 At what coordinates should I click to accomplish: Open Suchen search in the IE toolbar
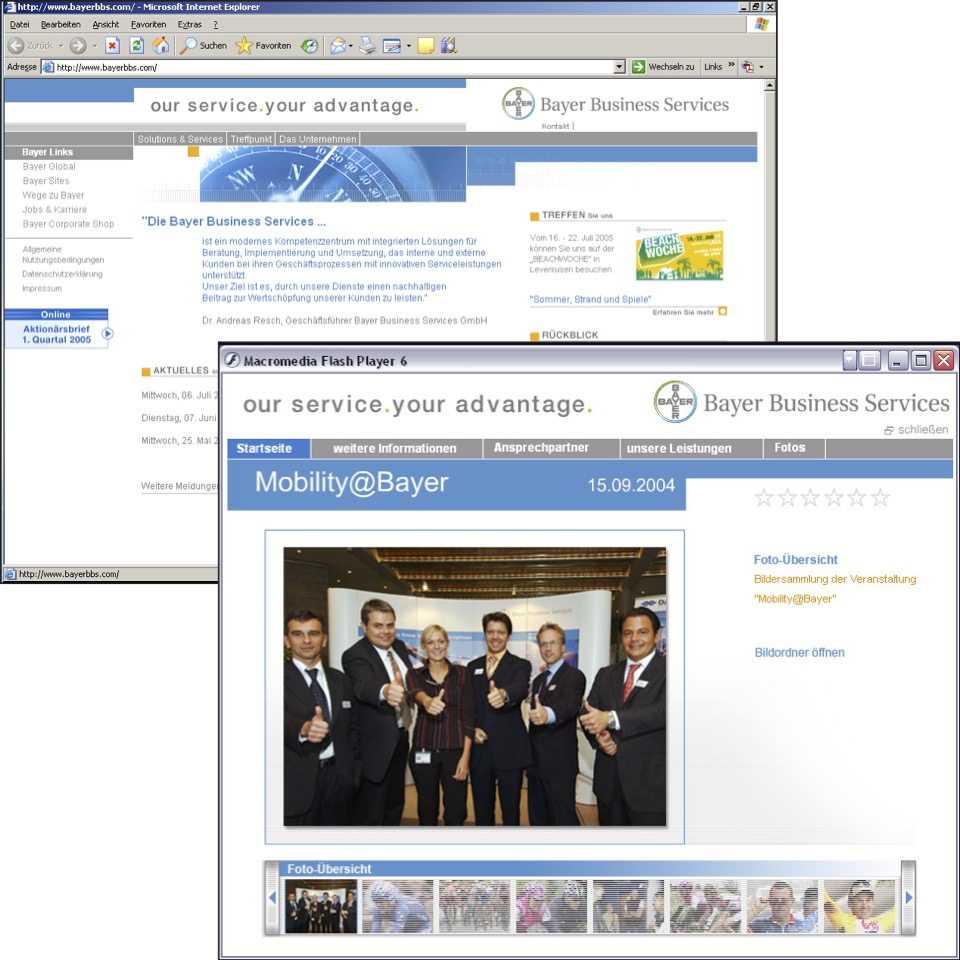pyautogui.click(x=204, y=45)
